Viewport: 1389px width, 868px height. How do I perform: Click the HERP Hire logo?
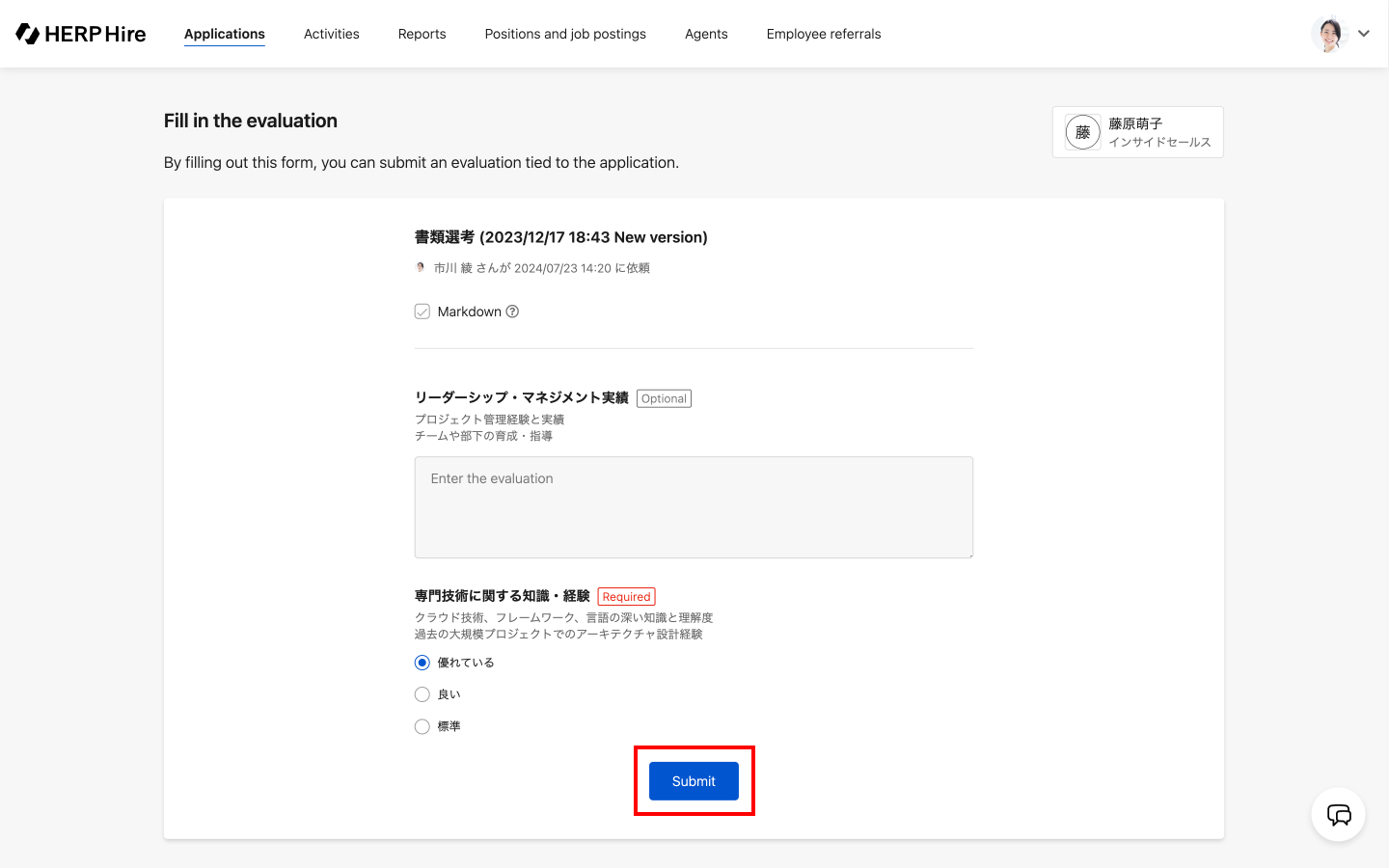point(81,34)
